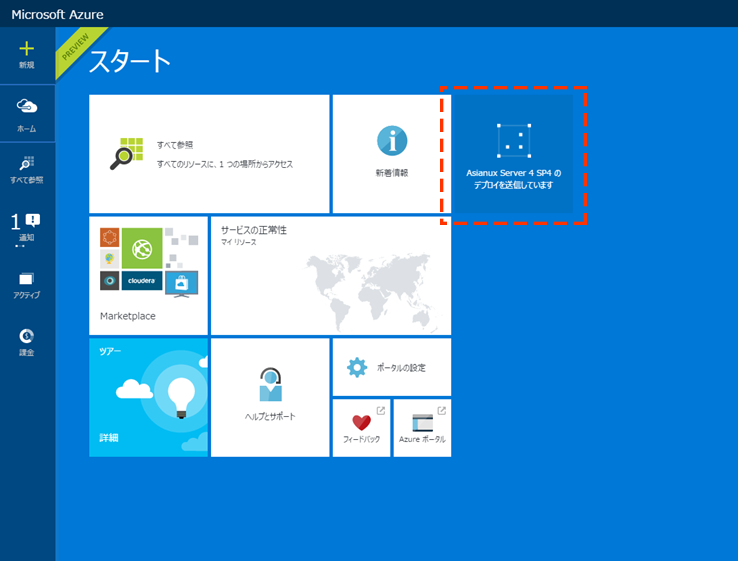Screen dimensions: 738x561
Task: Open the Azure ポータル tile
Action: [x=422, y=427]
